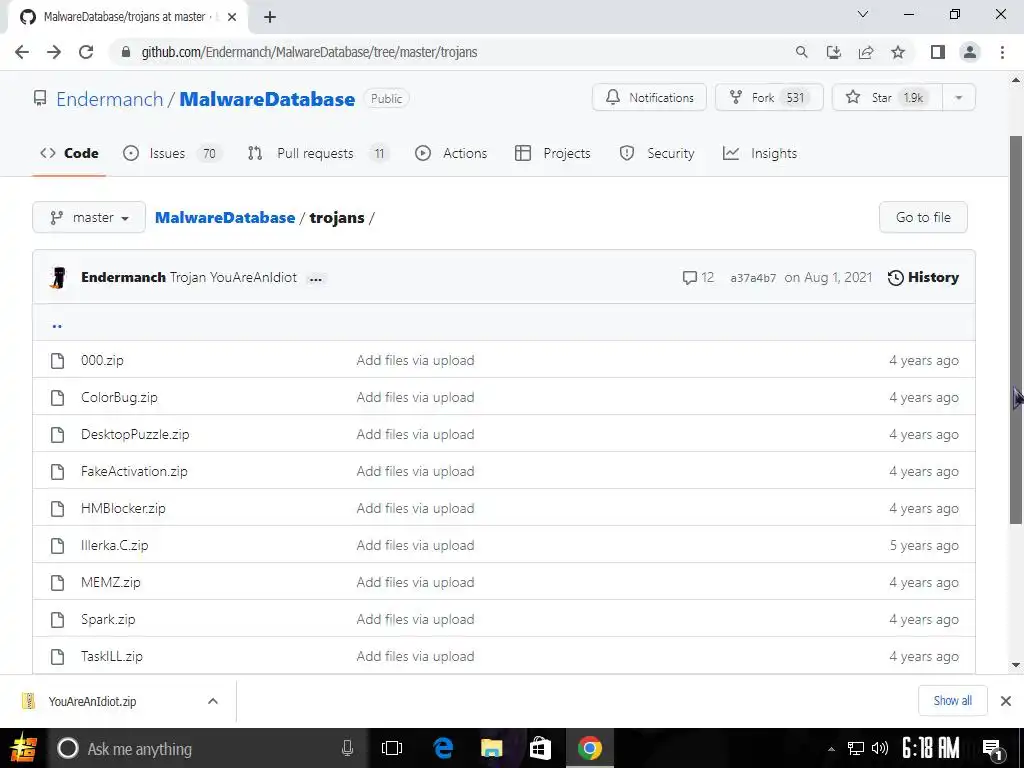
Task: Open the Windows Start button
Action: tap(23, 748)
